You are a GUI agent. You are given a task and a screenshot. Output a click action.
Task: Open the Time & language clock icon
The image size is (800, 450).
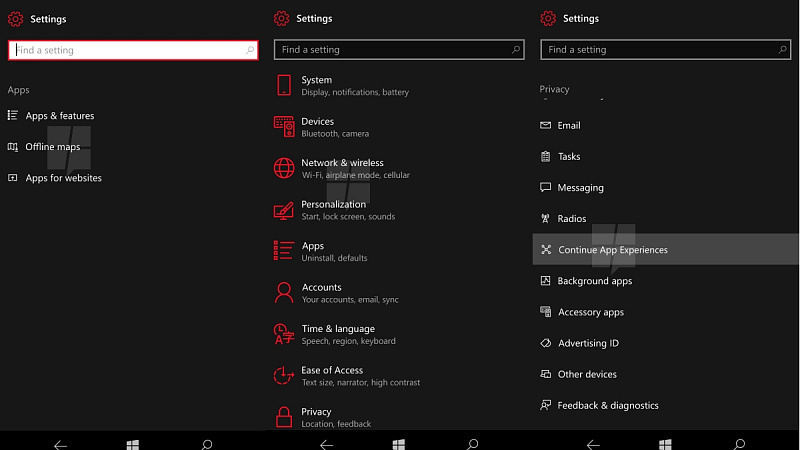coord(284,334)
